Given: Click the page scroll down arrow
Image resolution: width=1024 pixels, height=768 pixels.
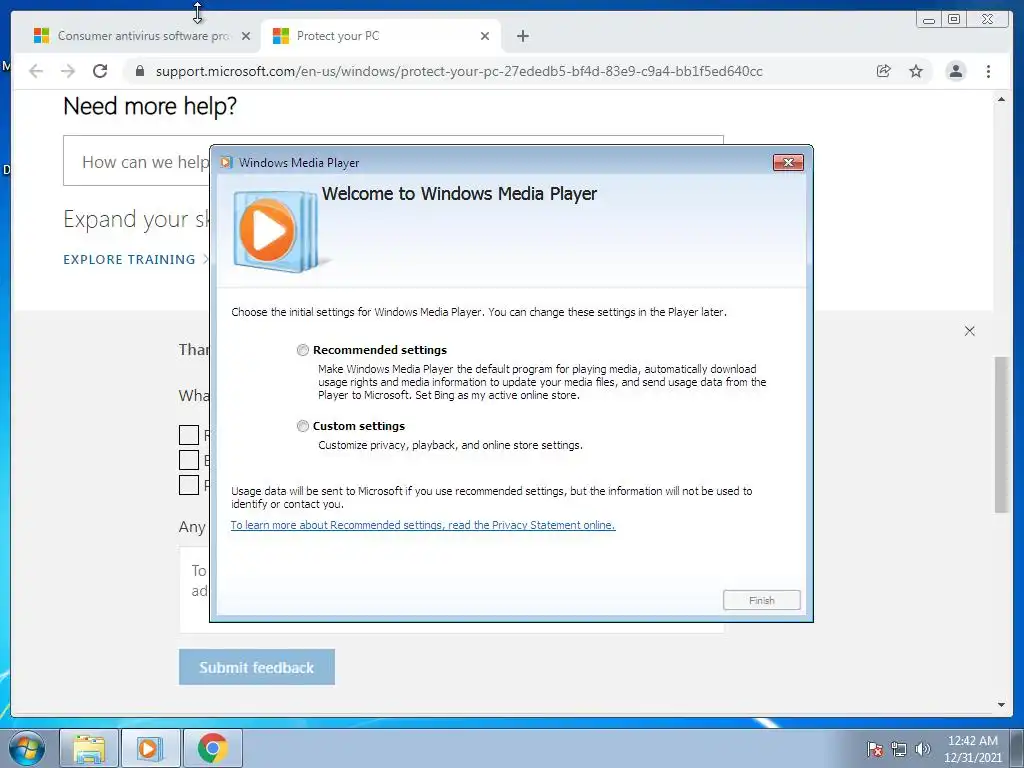Looking at the screenshot, I should (1001, 705).
